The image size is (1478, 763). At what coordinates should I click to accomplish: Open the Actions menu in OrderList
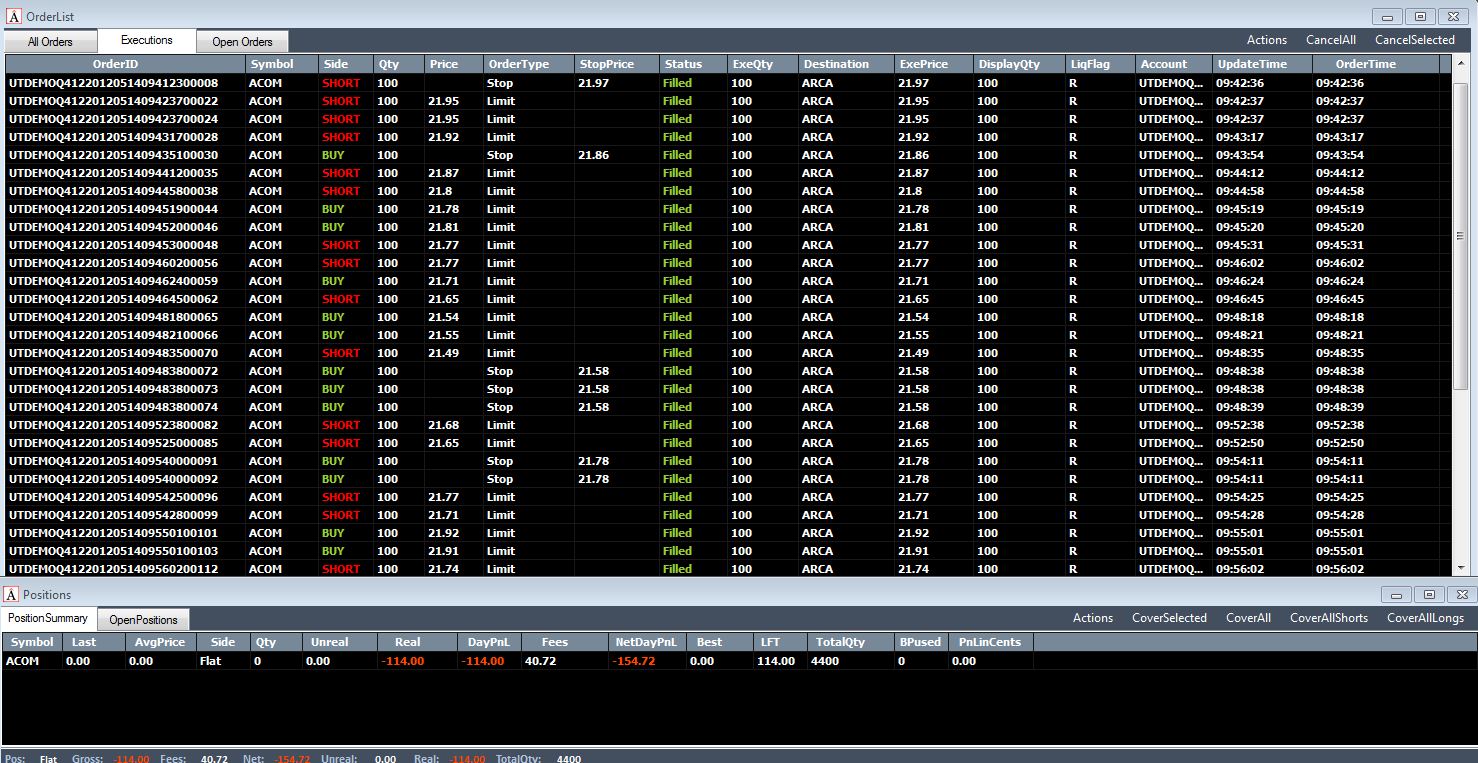(x=1267, y=40)
